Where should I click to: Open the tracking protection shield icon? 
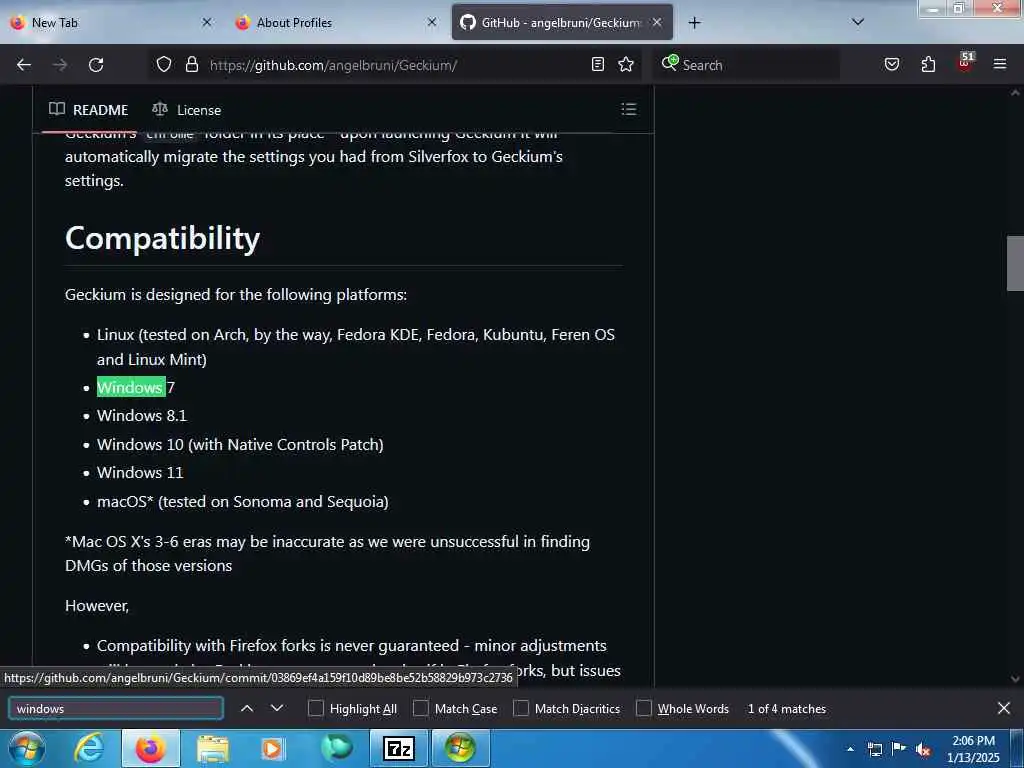pyautogui.click(x=164, y=65)
